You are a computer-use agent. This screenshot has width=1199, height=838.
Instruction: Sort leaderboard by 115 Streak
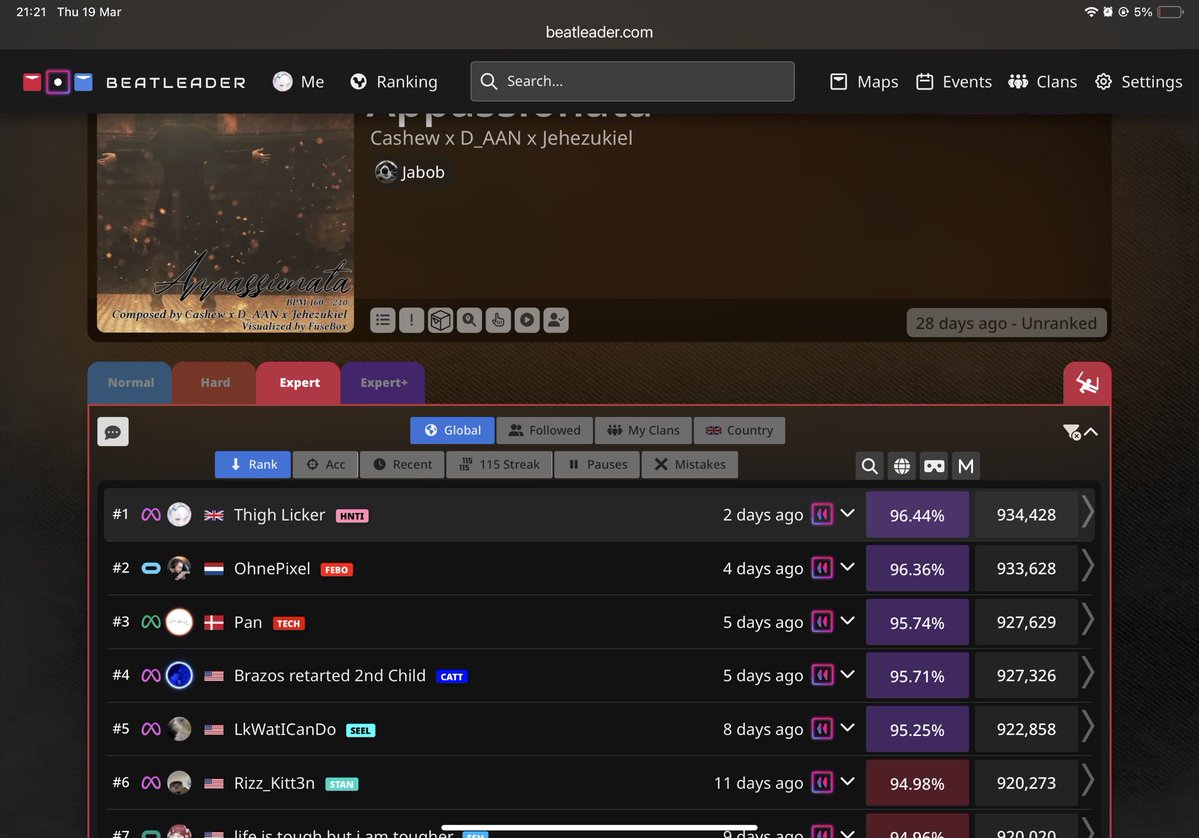pyautogui.click(x=500, y=464)
